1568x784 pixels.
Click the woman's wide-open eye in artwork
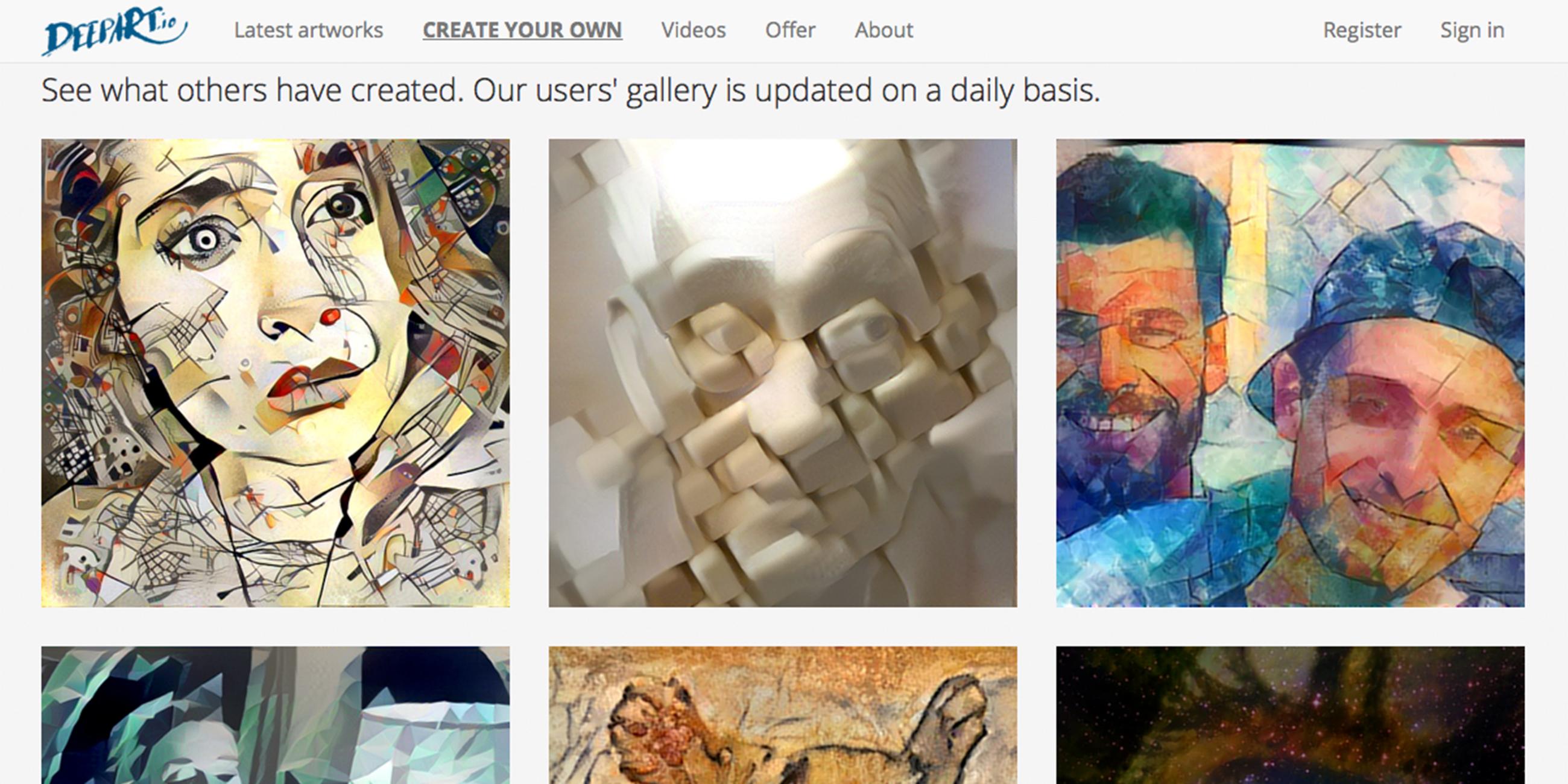click(204, 241)
